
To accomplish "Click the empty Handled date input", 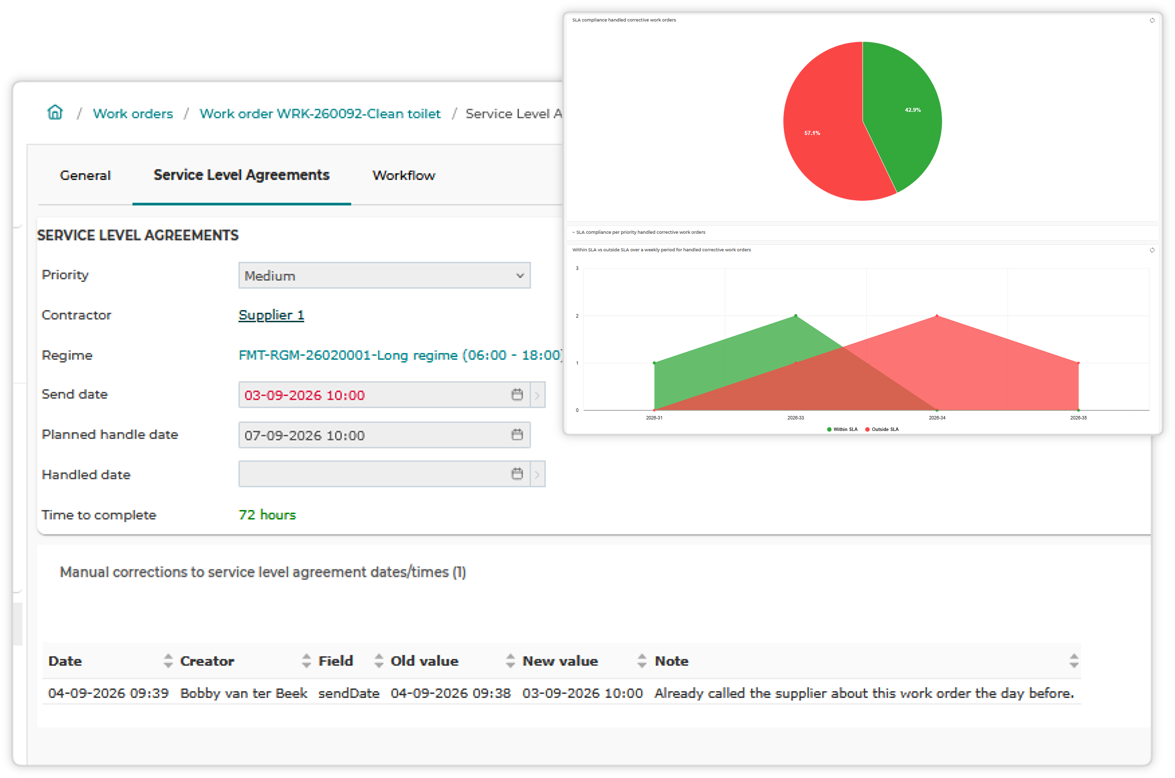I will (x=384, y=474).
